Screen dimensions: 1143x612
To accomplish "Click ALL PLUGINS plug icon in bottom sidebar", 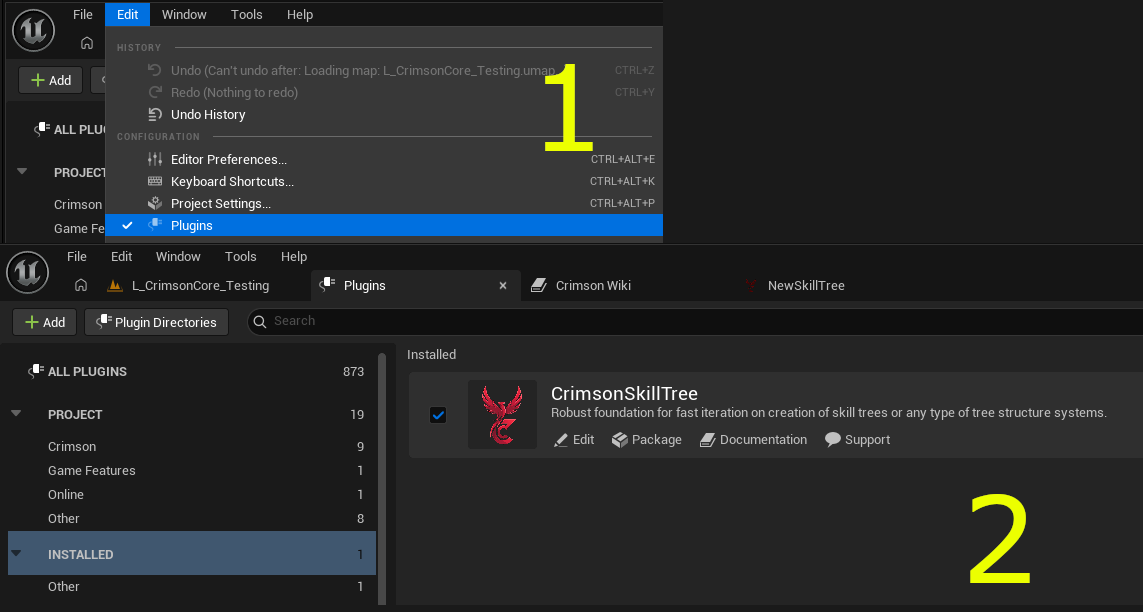I will [36, 372].
